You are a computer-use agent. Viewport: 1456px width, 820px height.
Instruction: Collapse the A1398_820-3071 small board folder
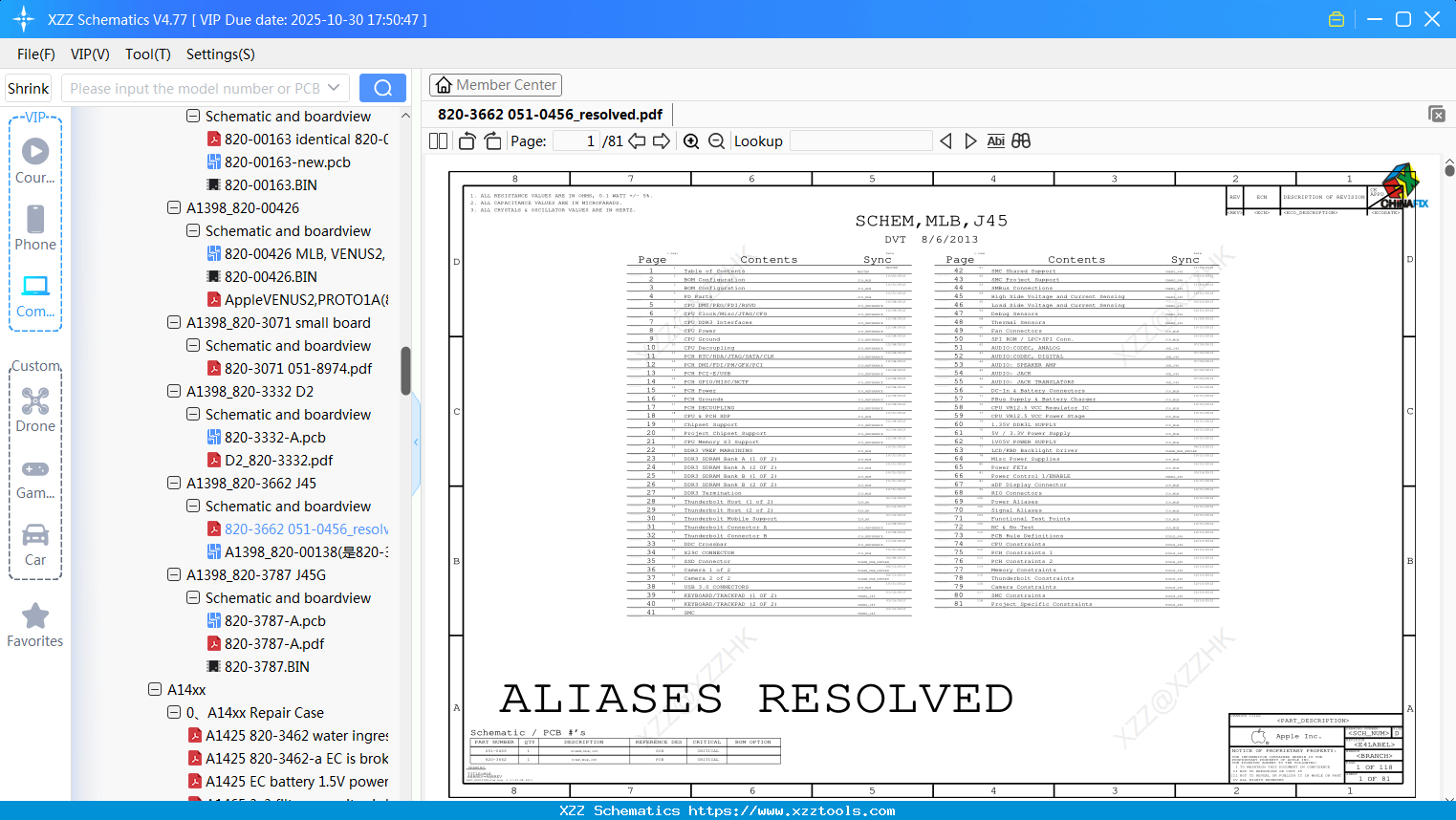pos(174,322)
